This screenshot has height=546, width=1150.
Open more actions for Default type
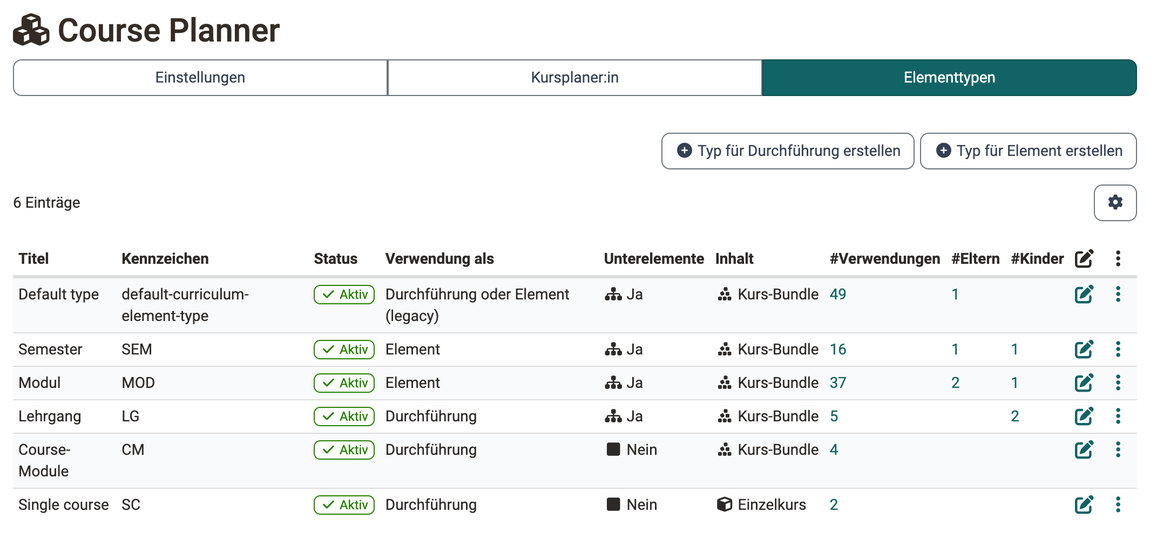click(1118, 294)
